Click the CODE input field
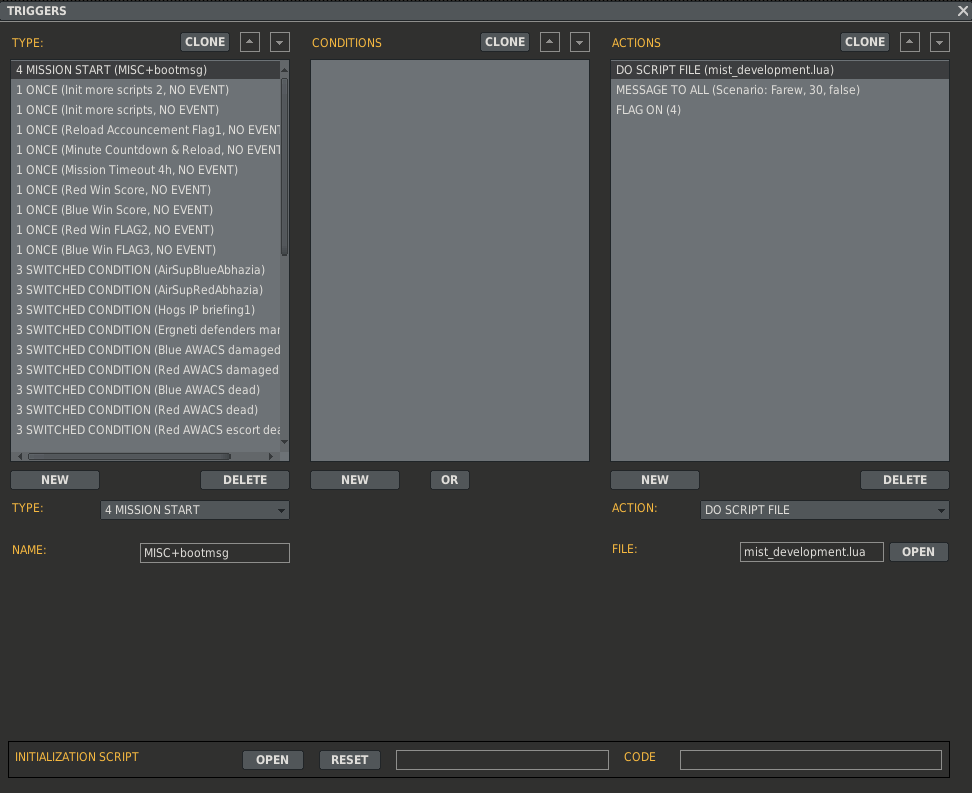Viewport: 972px width, 793px height. tap(811, 760)
